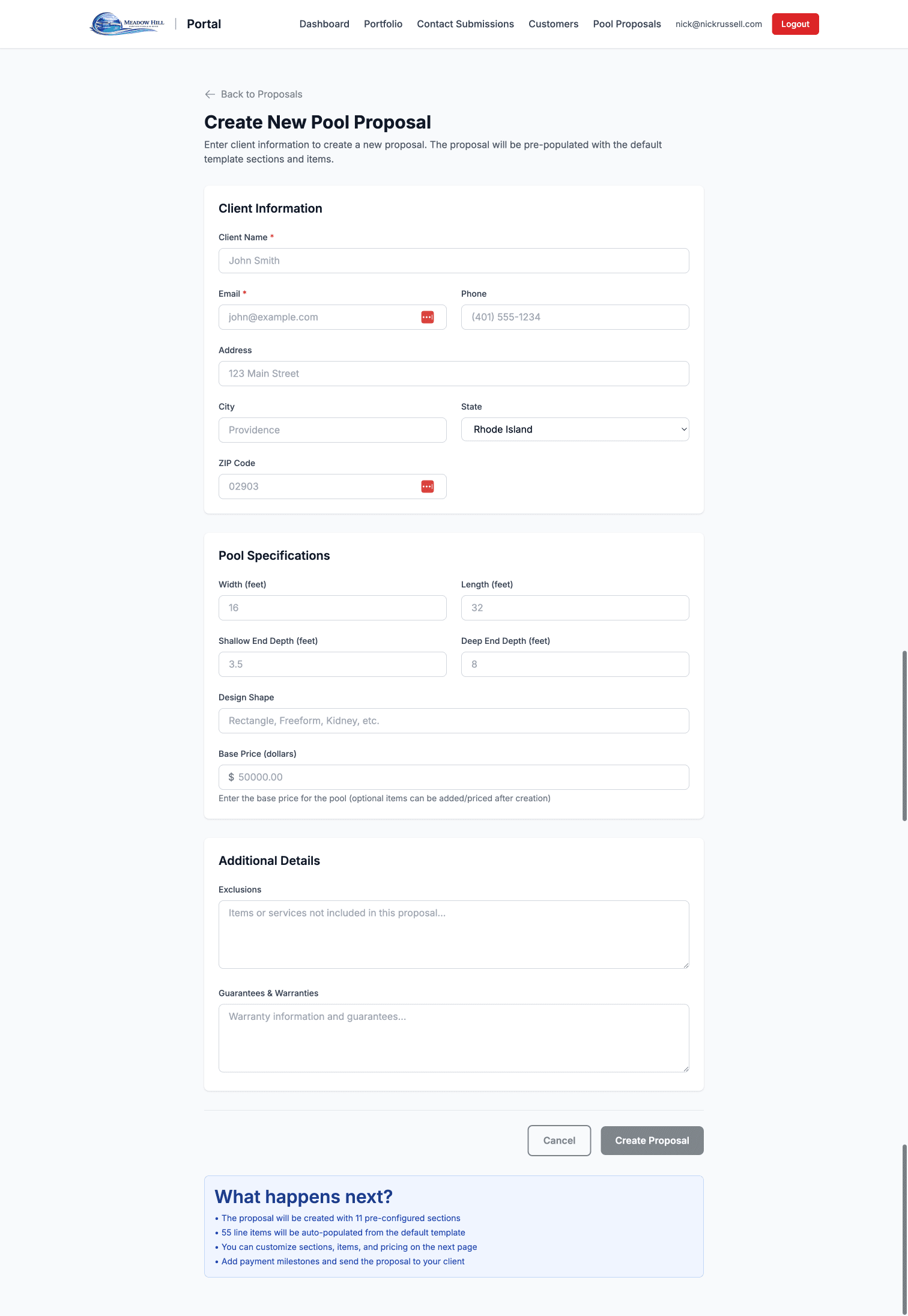The height and width of the screenshot is (1316, 908).
Task: Focus the Base Price dollars input
Action: tap(453, 777)
